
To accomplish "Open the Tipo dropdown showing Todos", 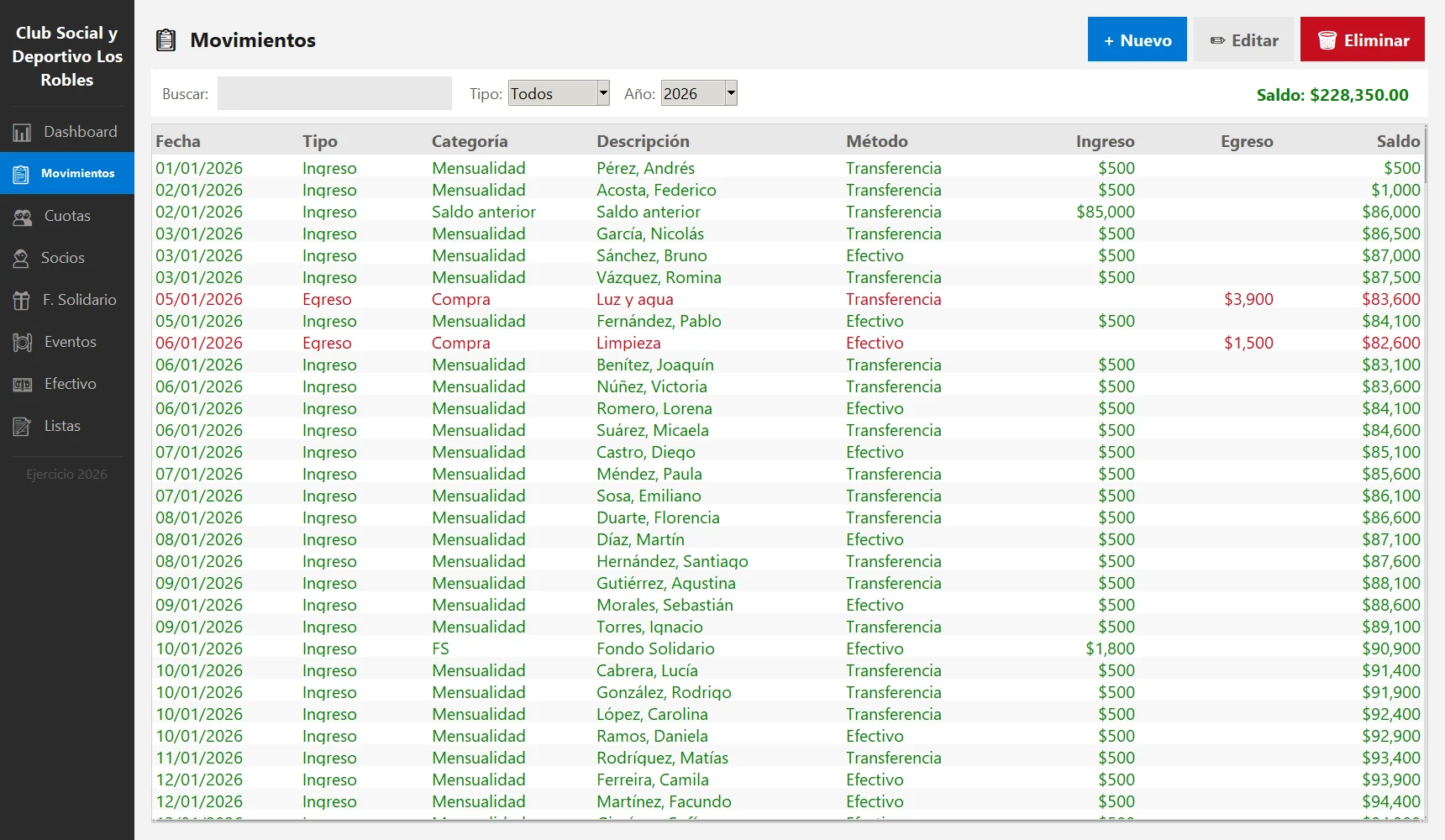I will (x=559, y=93).
